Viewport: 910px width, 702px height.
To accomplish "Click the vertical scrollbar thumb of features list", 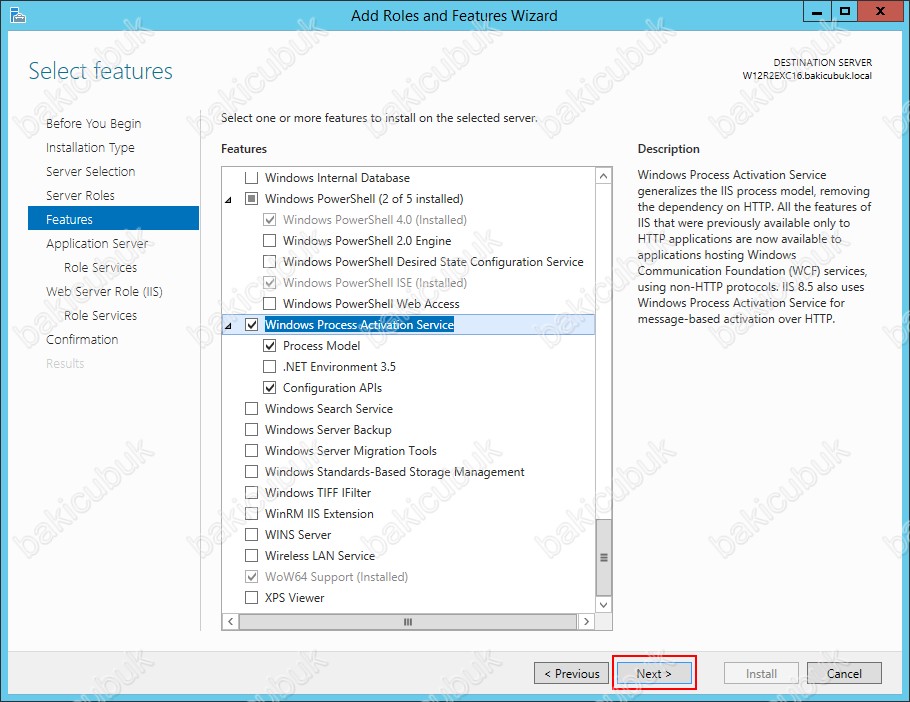I will (x=604, y=558).
